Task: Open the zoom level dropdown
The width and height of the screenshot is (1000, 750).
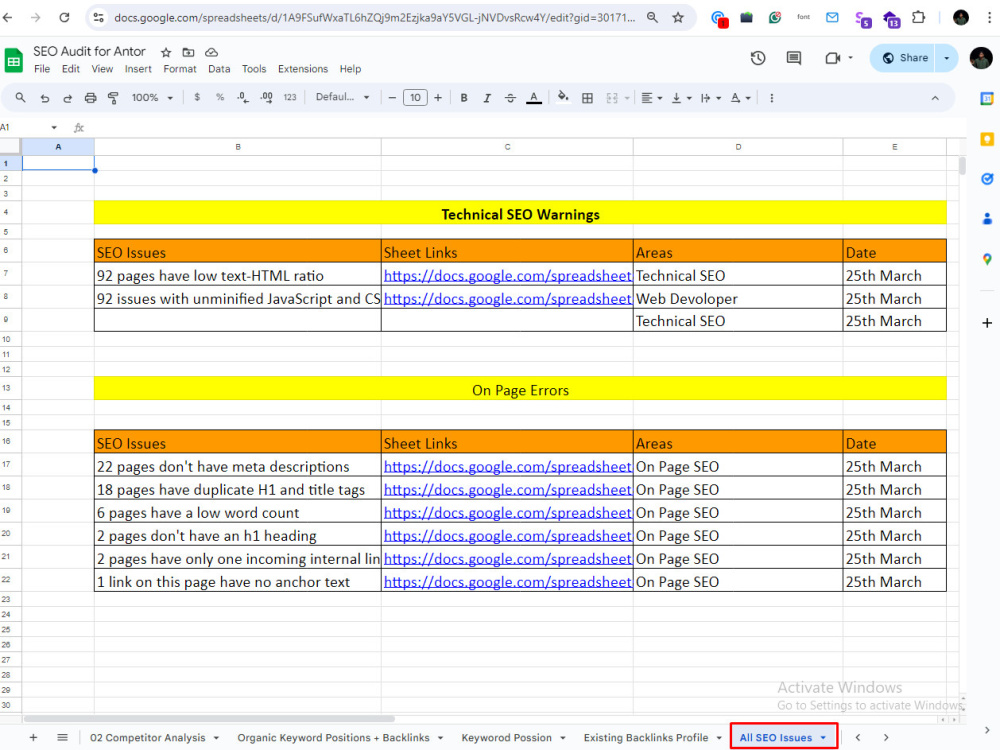Action: point(152,98)
